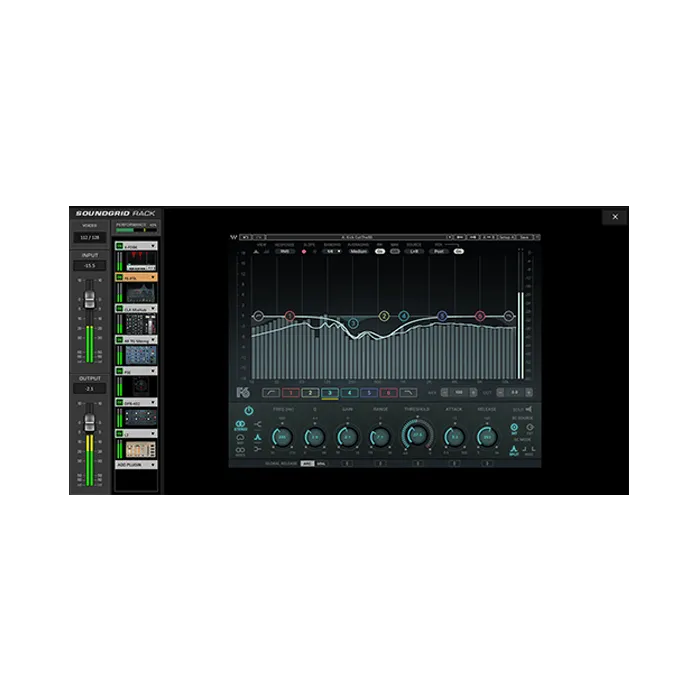Select Sides processing mode icon
Image resolution: width=699 pixels, height=699 pixels.
pyautogui.click(x=240, y=451)
